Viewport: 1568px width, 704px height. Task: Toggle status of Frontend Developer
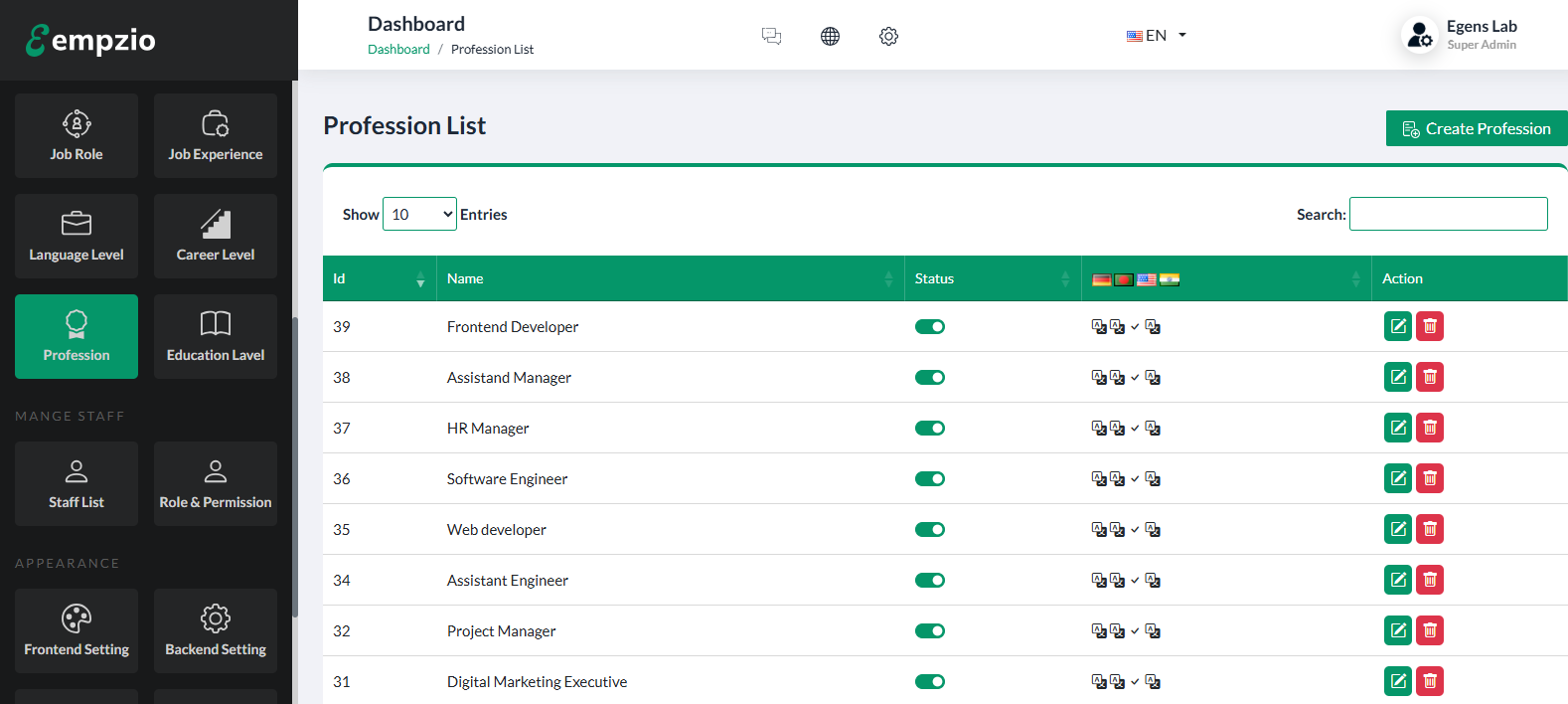(929, 327)
